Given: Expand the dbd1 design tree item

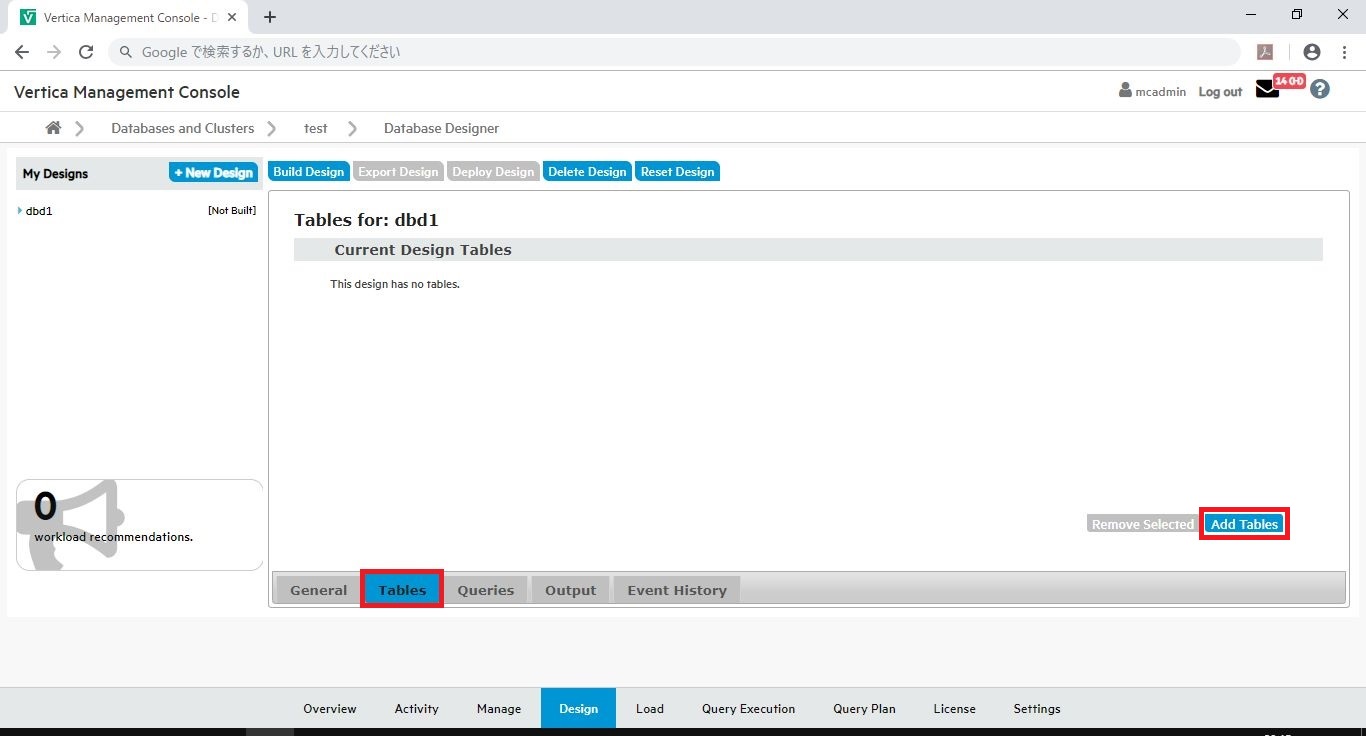Looking at the screenshot, I should click(x=20, y=211).
